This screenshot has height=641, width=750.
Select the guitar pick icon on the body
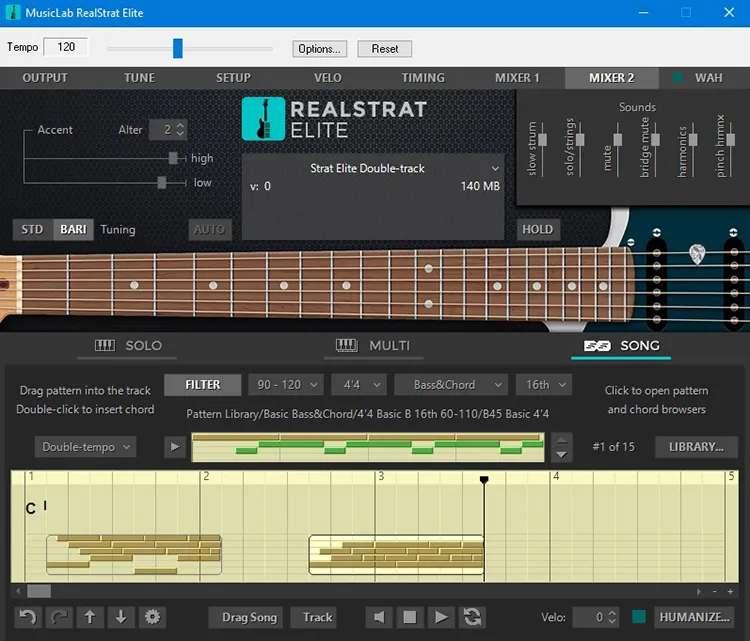(x=697, y=254)
